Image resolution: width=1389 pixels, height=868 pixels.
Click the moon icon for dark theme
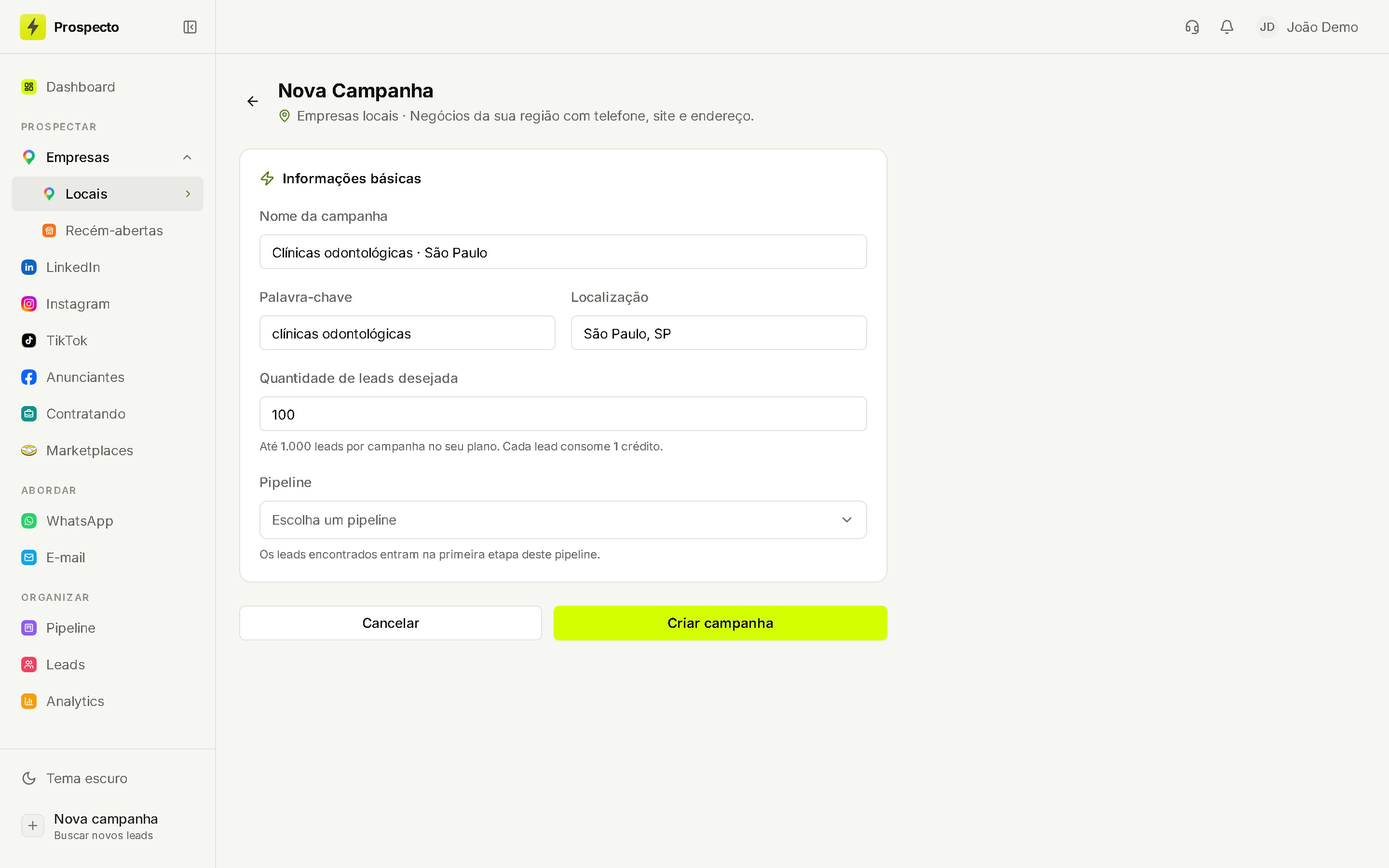pos(29,778)
